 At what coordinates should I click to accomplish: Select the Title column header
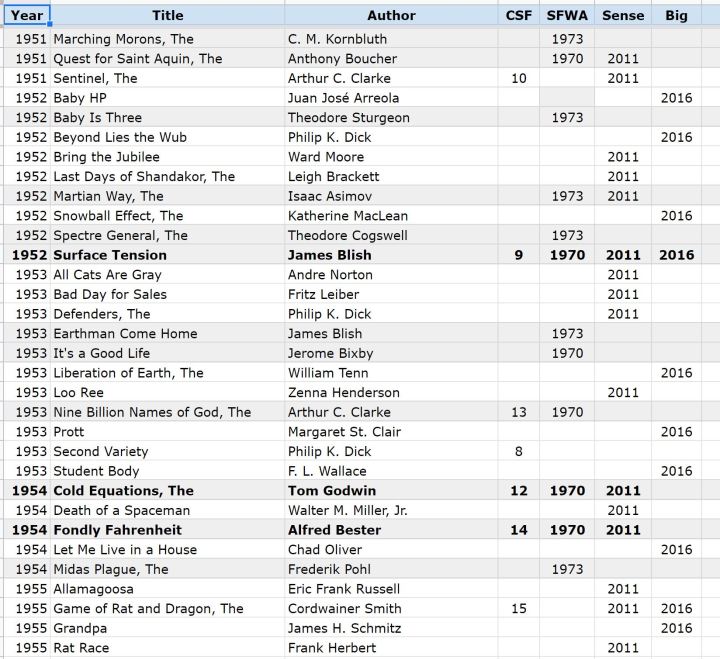(x=167, y=15)
